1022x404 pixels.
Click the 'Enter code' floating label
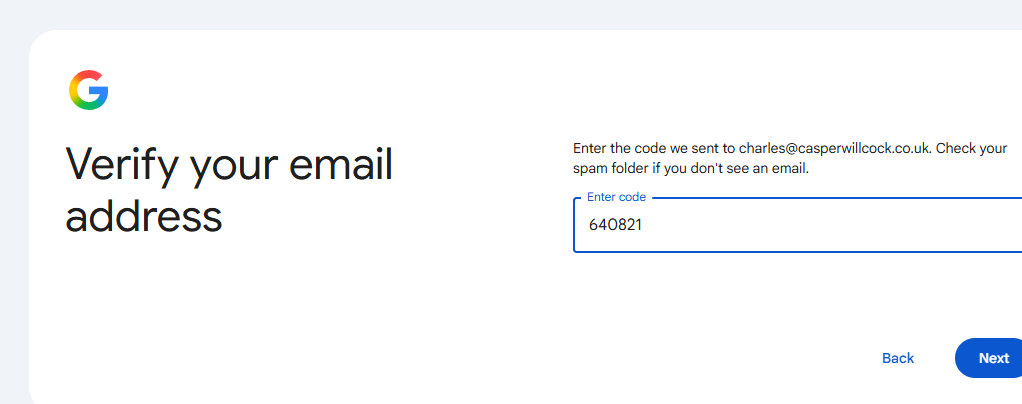pyautogui.click(x=616, y=197)
